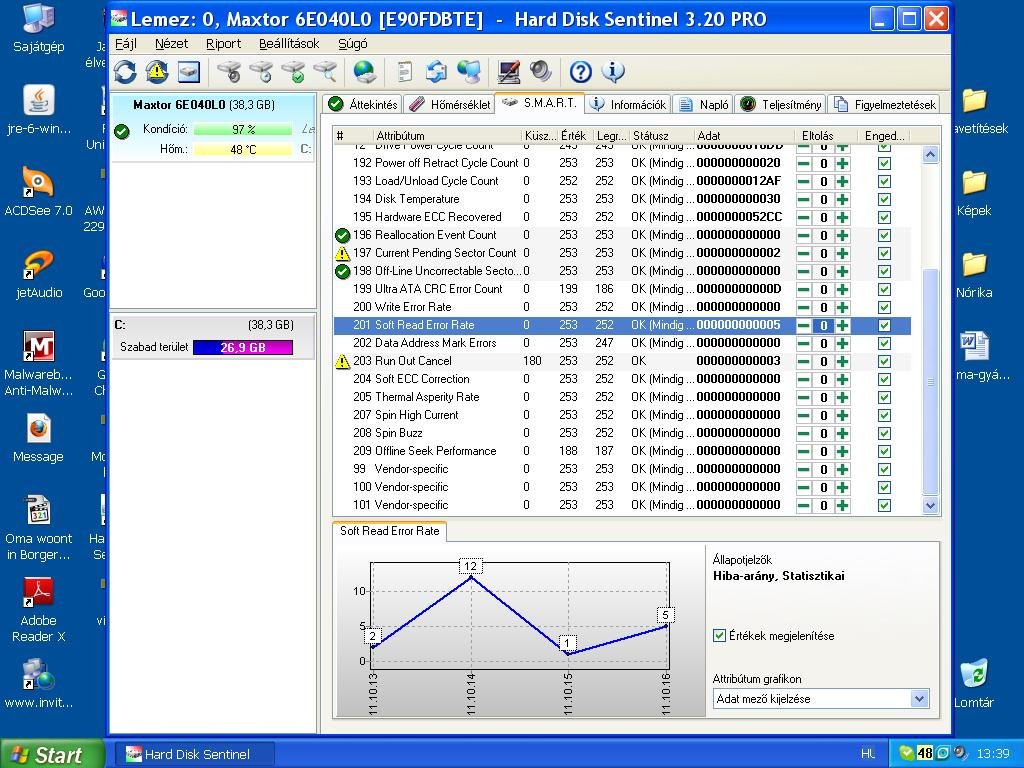
Task: Open the Beállítások menu
Action: click(289, 44)
